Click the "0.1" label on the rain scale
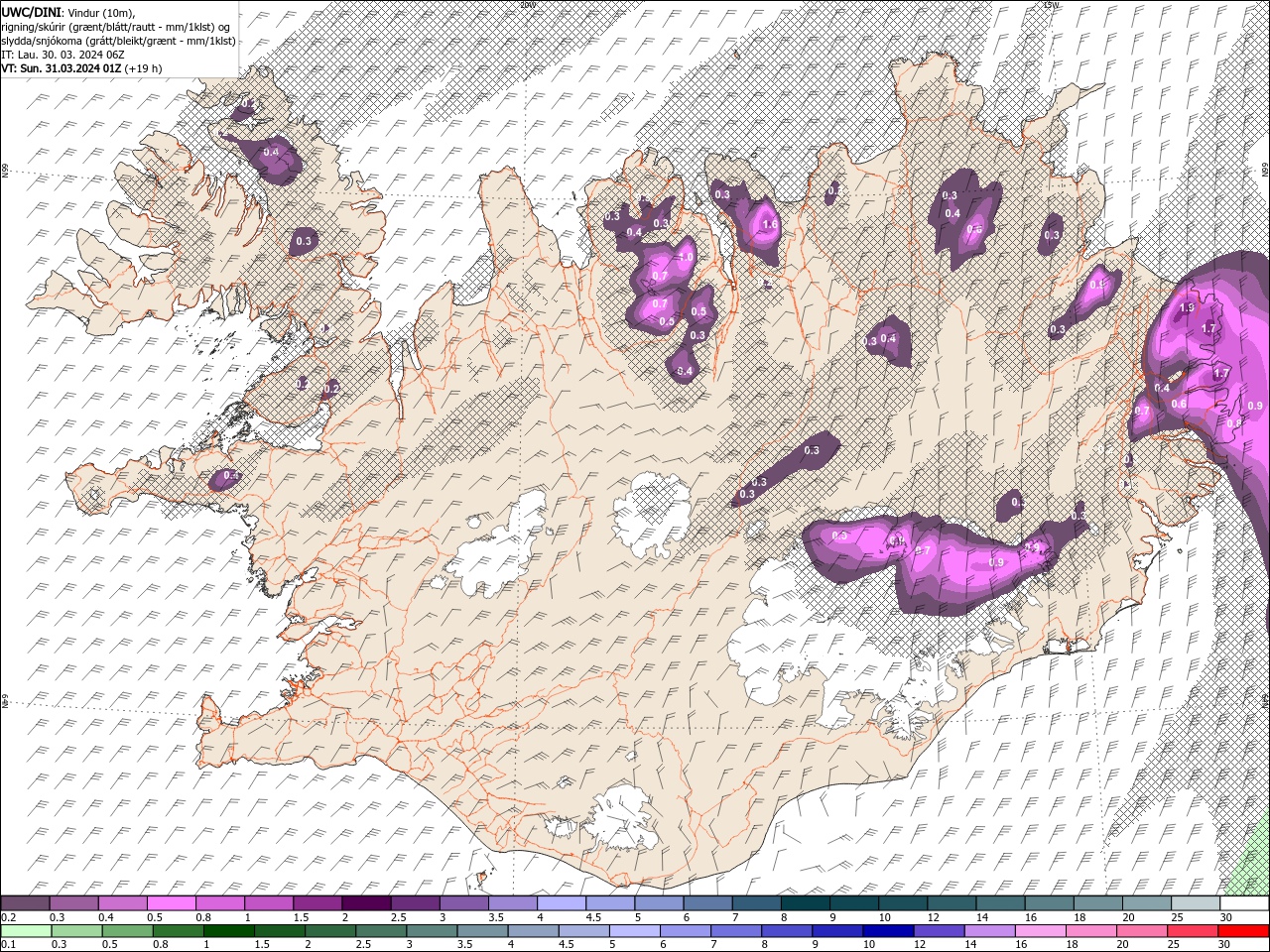Screen dimensions: 1270x952 [x=8, y=944]
